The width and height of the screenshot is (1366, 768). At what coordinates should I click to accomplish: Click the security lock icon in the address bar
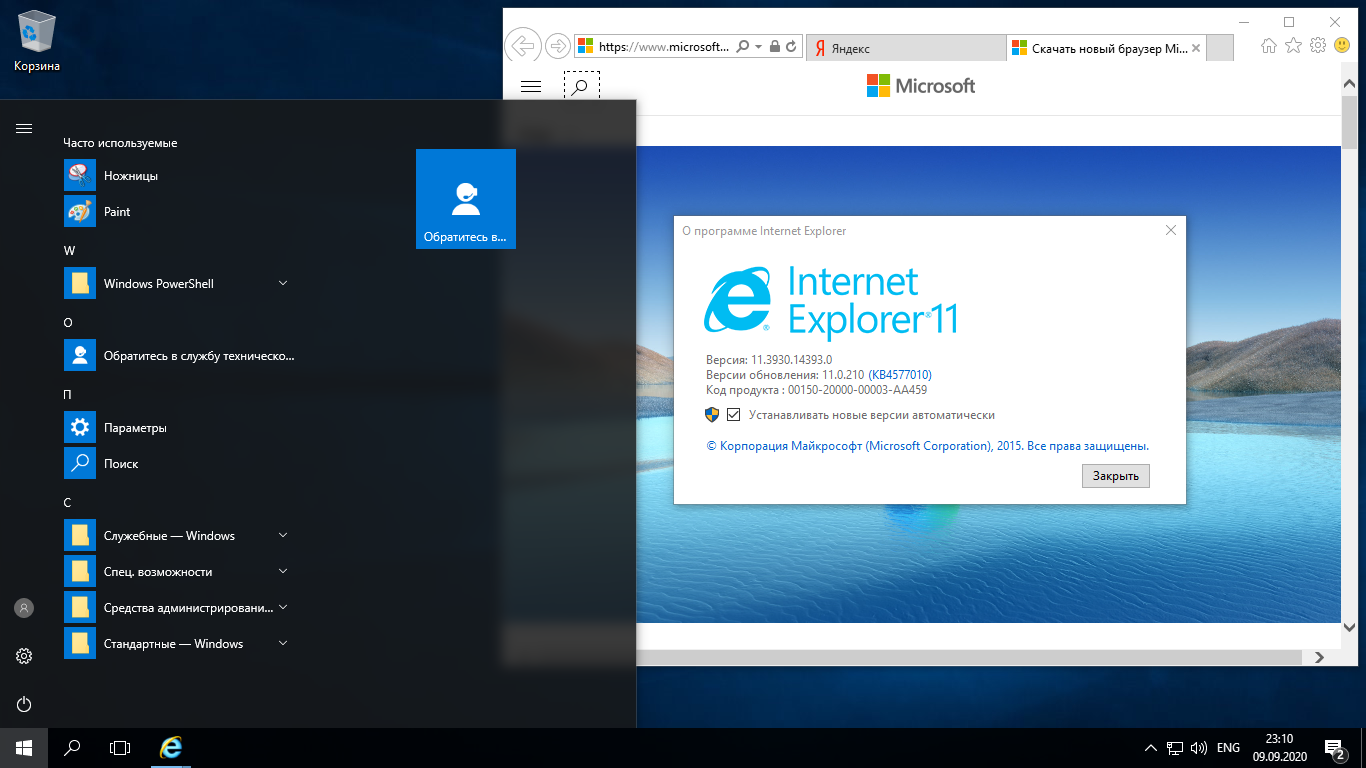775,46
